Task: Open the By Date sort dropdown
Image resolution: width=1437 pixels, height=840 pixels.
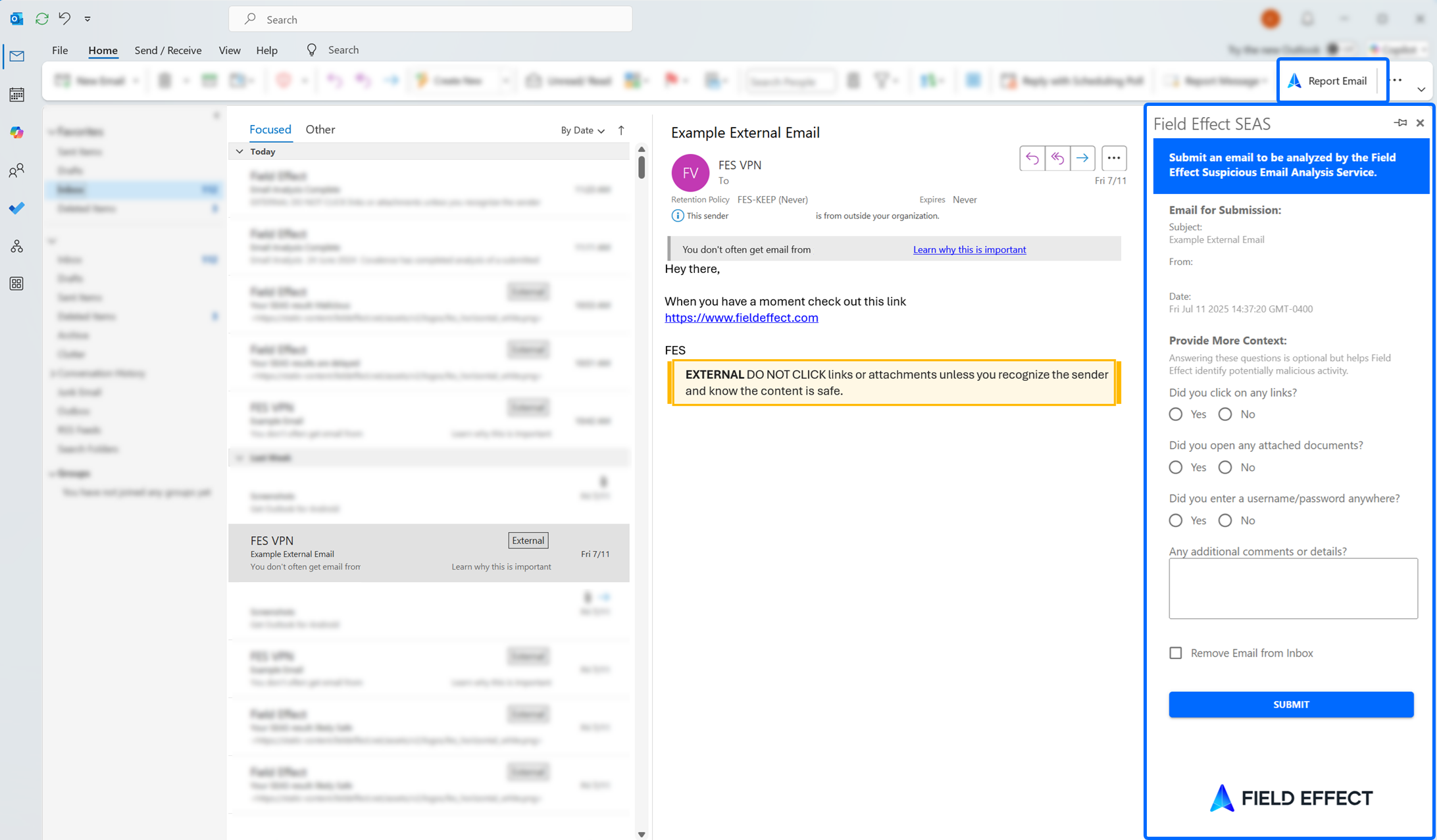Action: pos(582,130)
